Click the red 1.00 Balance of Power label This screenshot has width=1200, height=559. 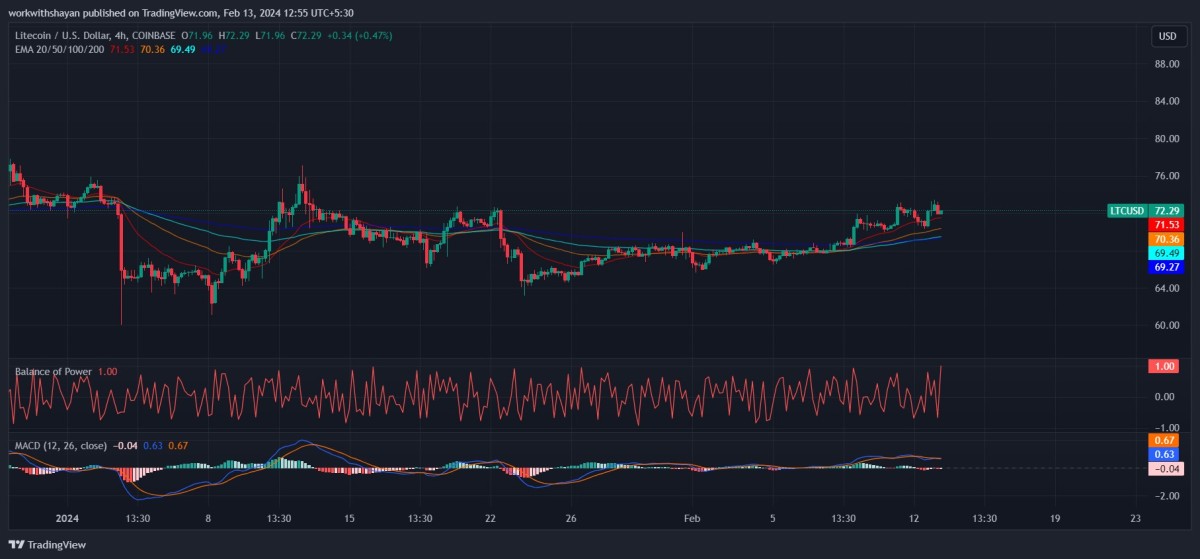click(1166, 367)
